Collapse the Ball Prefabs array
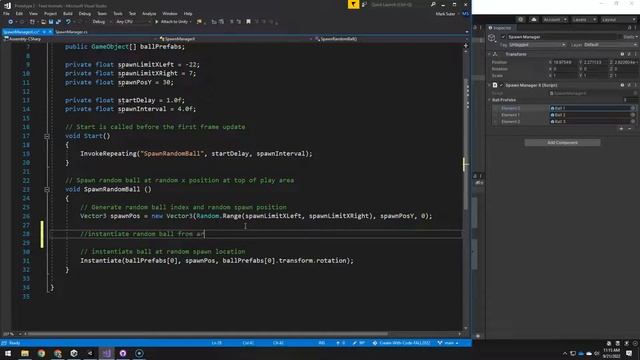 coord(489,100)
